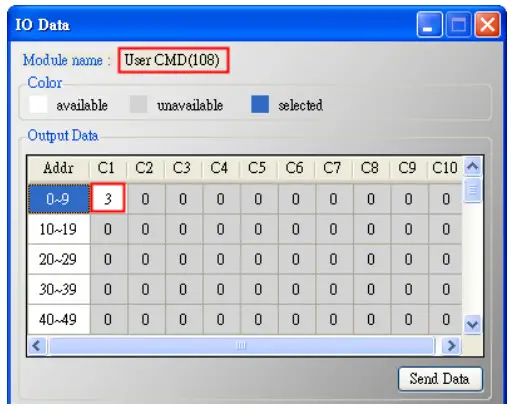Screen dimensions: 511x412
Task: Click the blue selected color swatch
Action: pyautogui.click(x=260, y=104)
